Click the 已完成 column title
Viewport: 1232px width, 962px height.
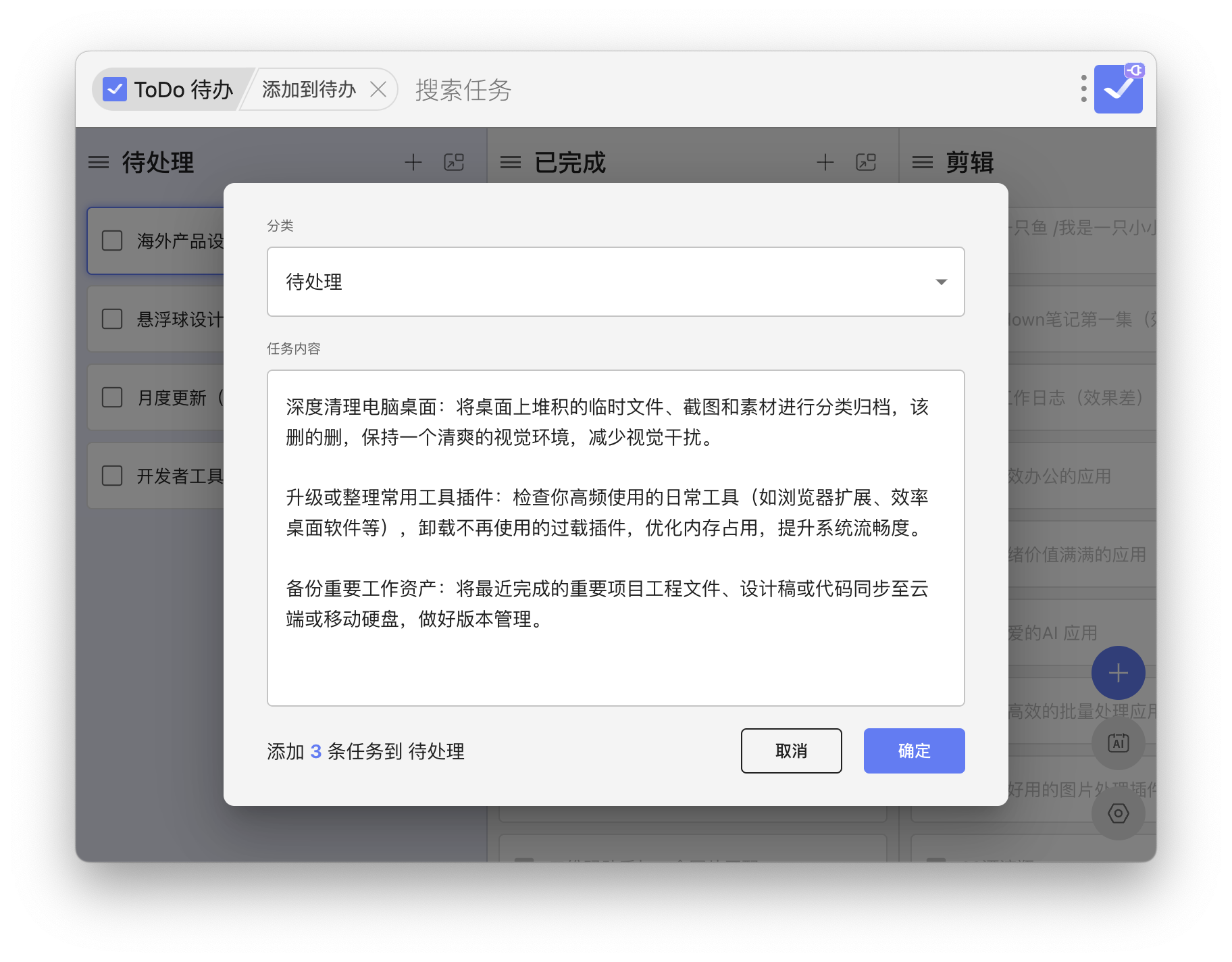coord(570,162)
